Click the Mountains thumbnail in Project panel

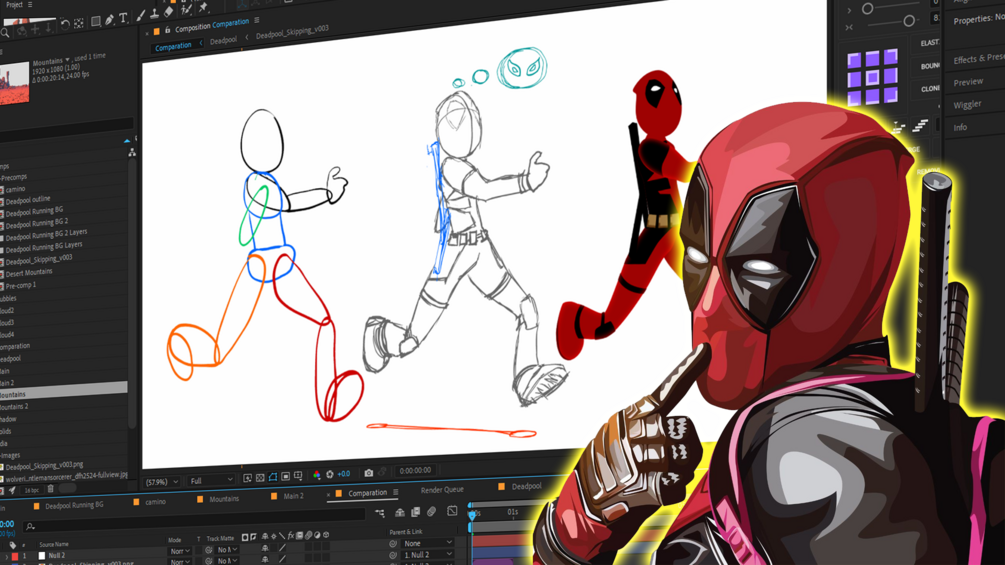15,83
